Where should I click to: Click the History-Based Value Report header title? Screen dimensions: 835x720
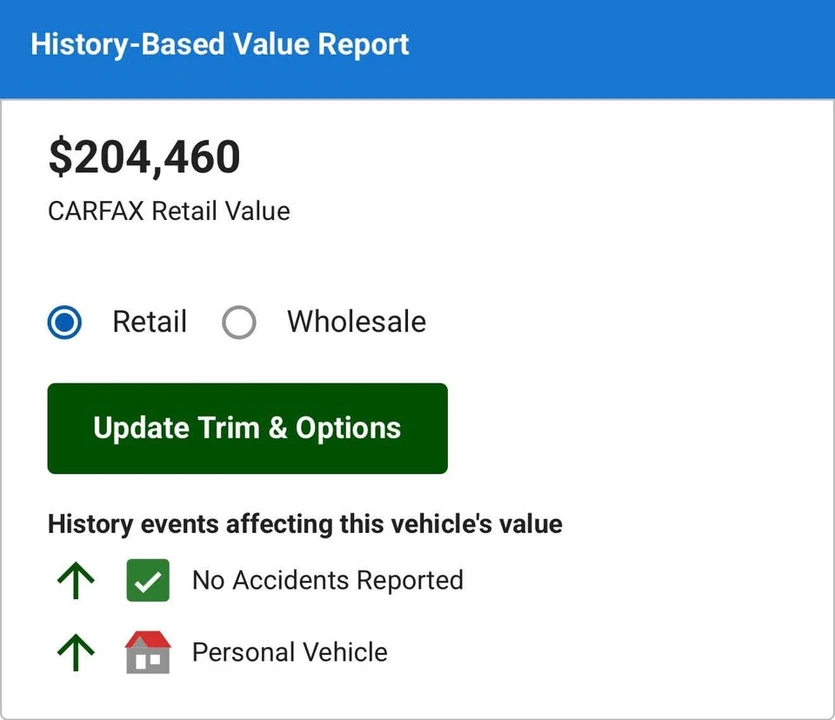(220, 44)
